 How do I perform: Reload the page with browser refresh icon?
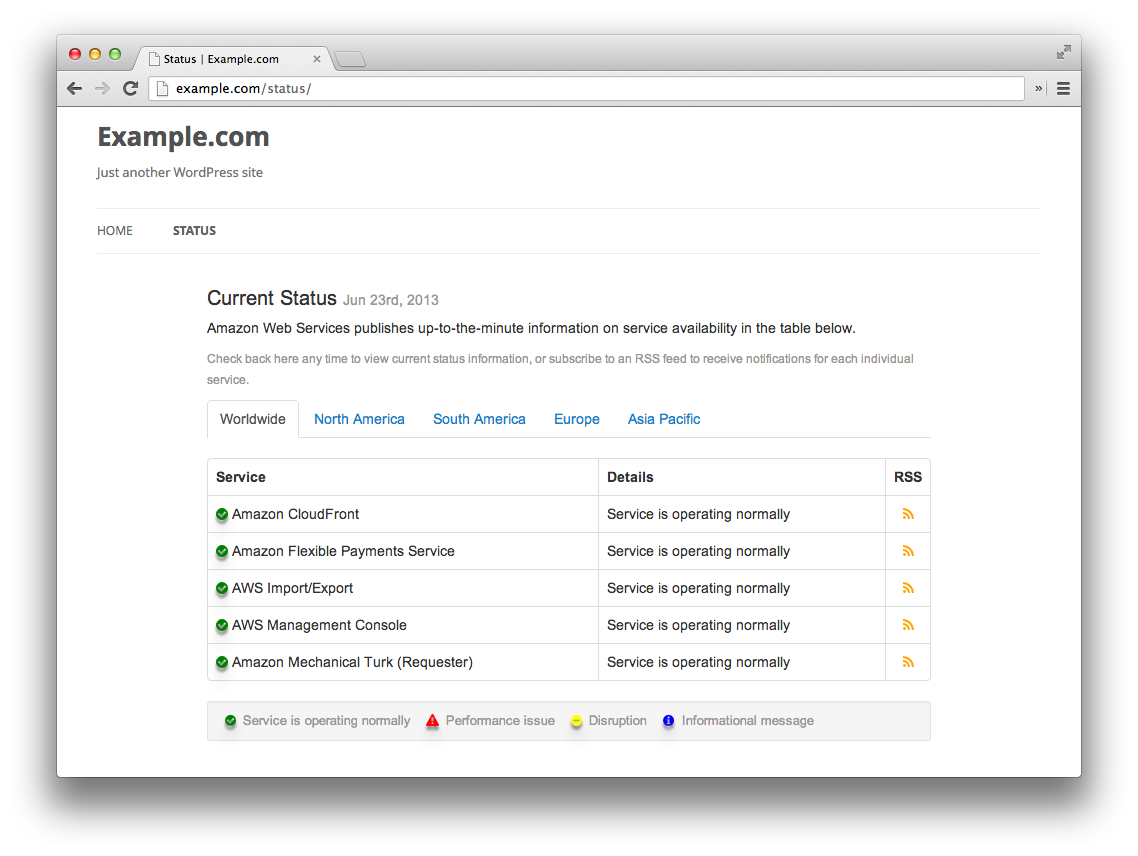(131, 89)
